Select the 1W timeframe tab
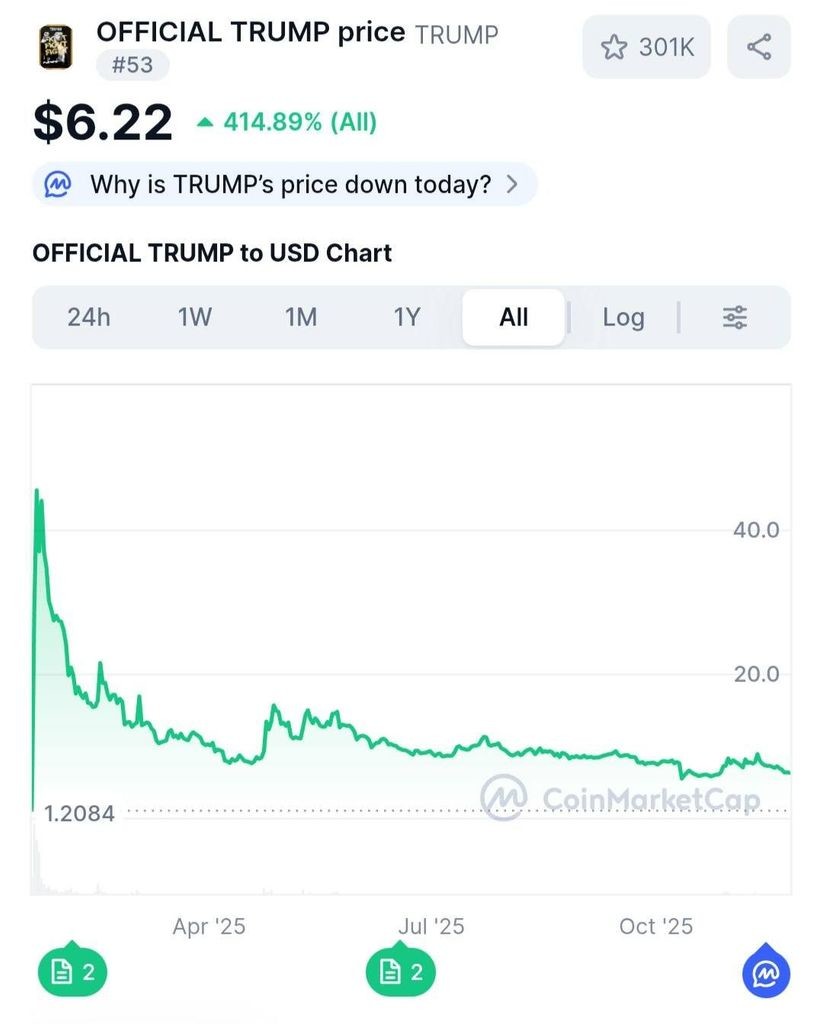This screenshot has height=1024, width=823. tap(195, 318)
